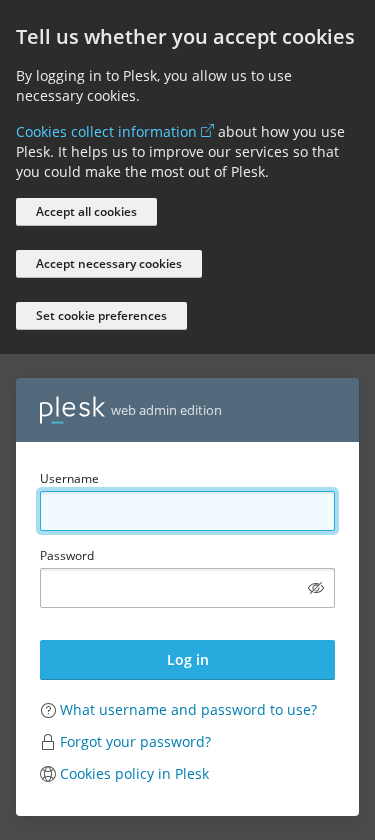Screen dimensions: 375x840
Task: Click the Tell us whether you accept cookies heading
Action: (x=185, y=38)
